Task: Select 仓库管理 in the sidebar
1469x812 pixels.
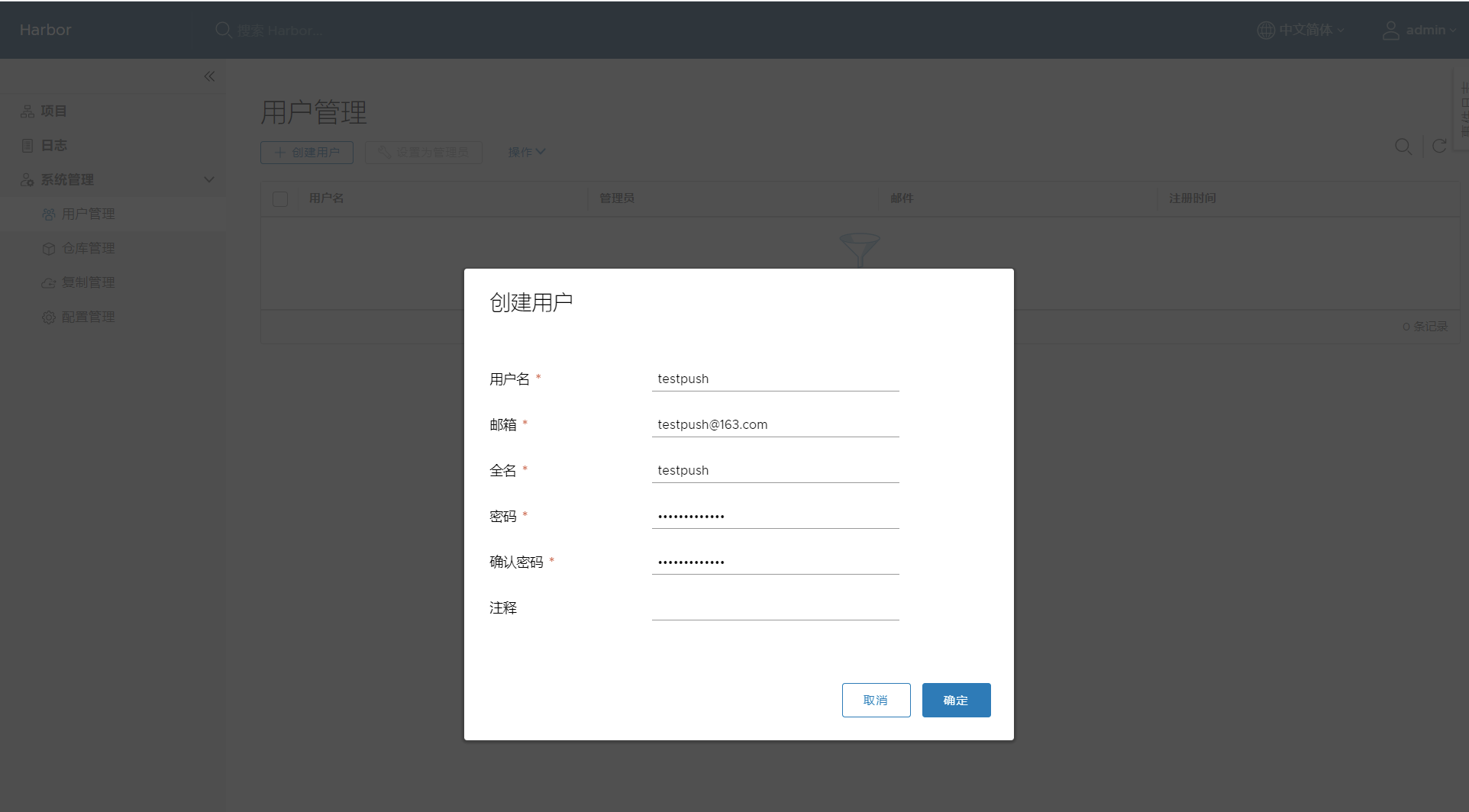Action: coord(88,248)
